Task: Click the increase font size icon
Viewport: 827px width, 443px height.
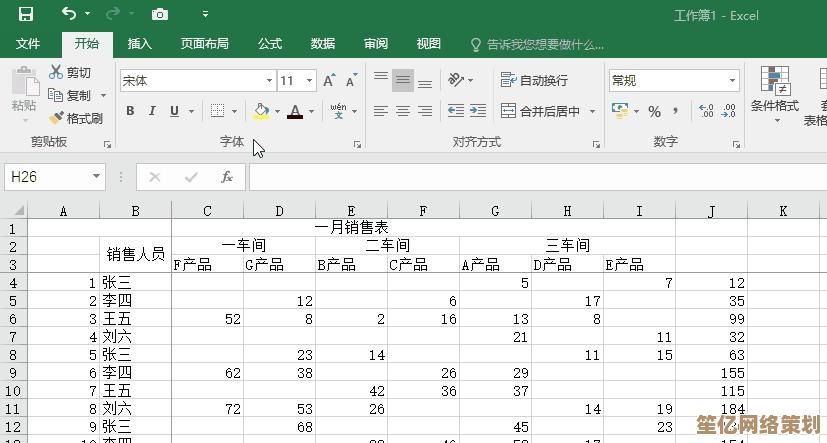Action: click(x=330, y=81)
